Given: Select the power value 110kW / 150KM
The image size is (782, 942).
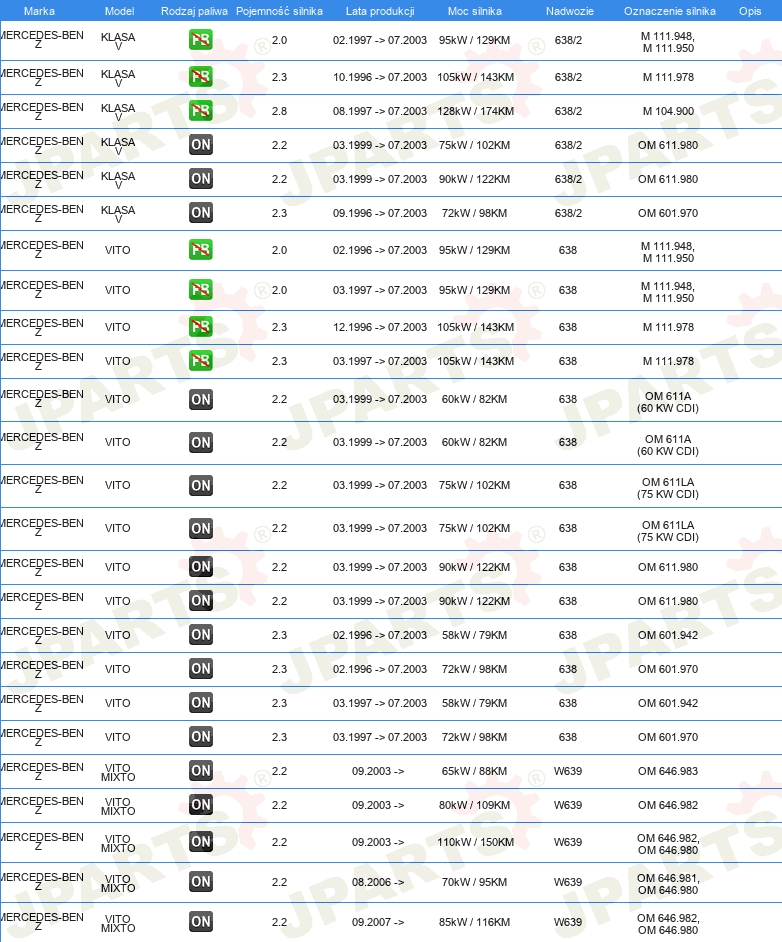Looking at the screenshot, I should click(x=475, y=842).
